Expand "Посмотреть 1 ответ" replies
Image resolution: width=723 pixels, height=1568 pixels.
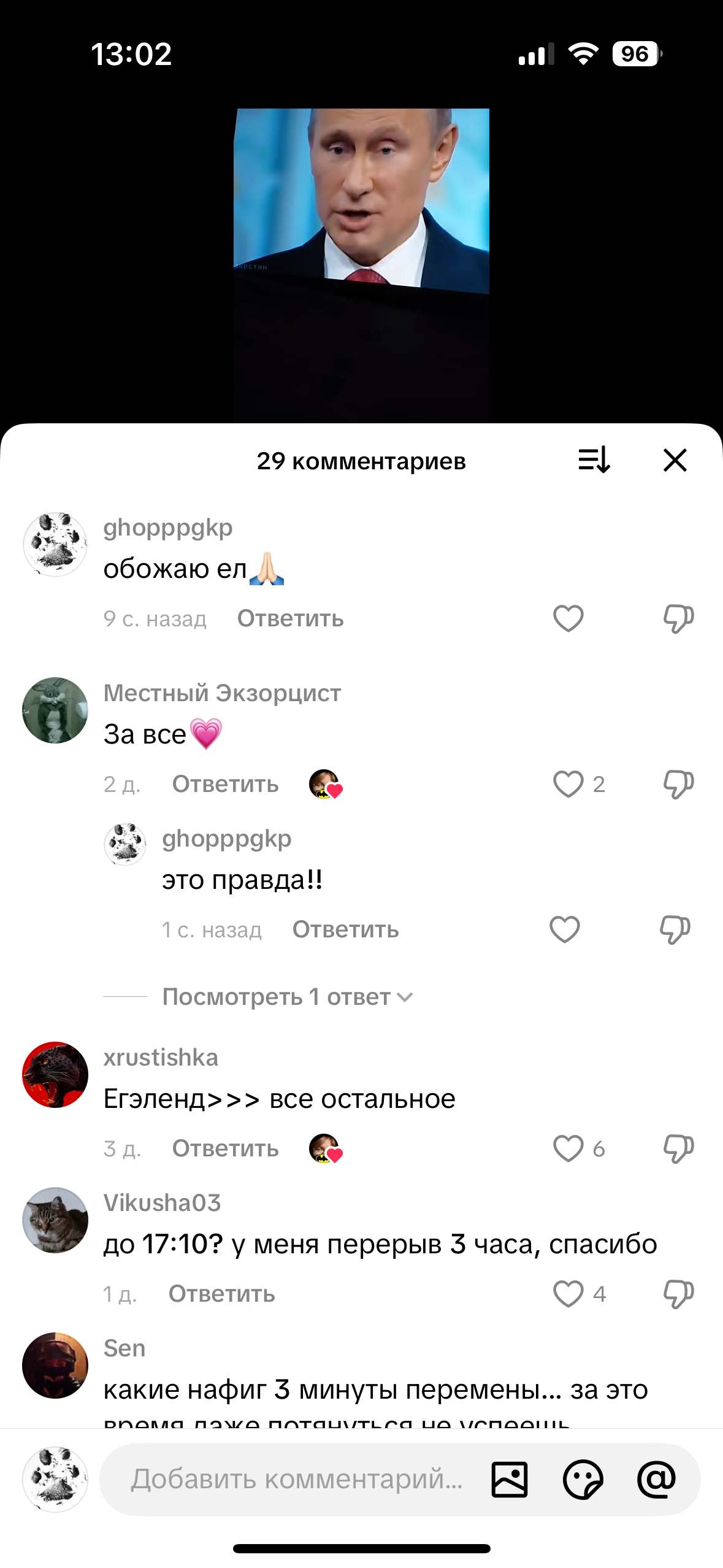point(288,997)
